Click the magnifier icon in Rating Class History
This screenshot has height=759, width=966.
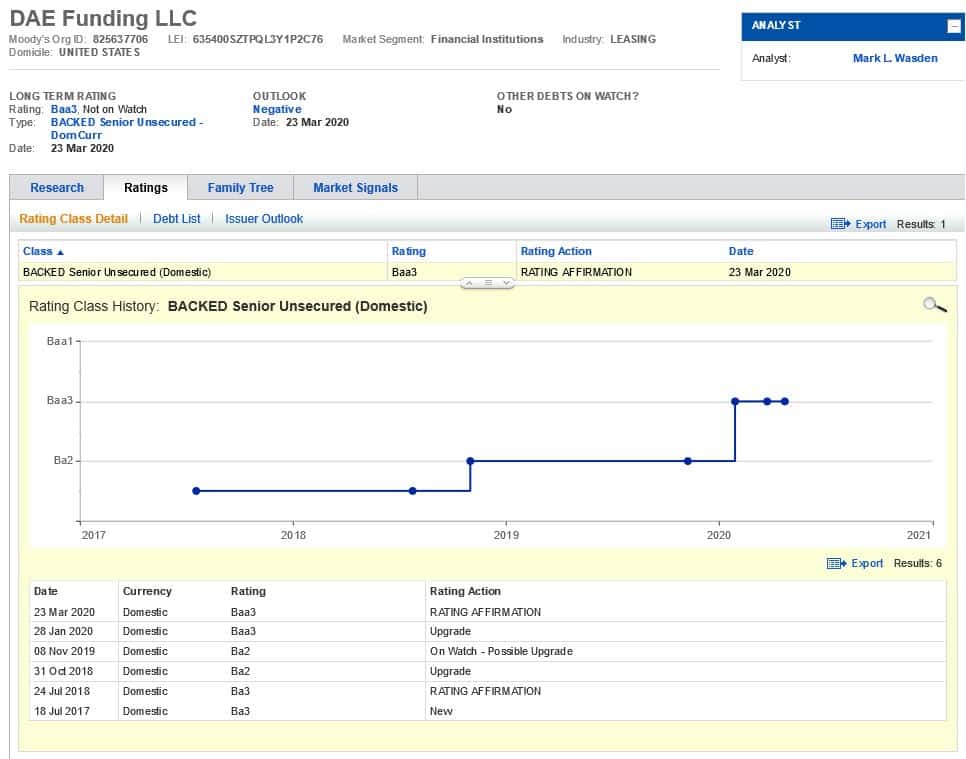935,304
